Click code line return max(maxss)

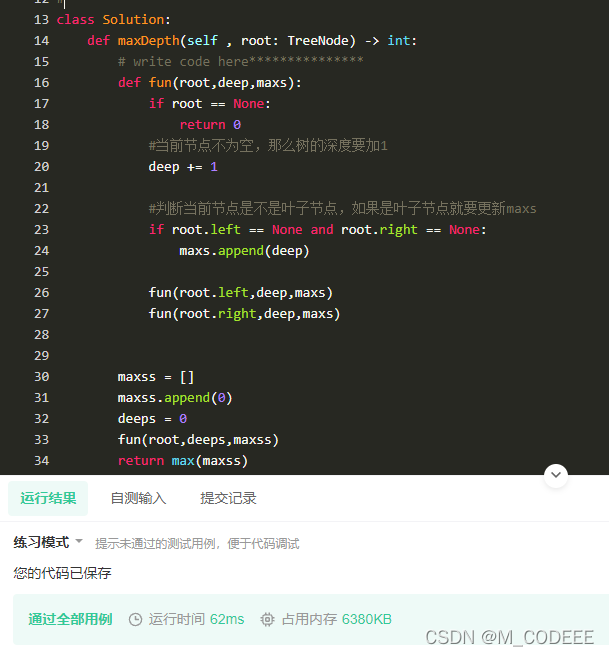183,461
